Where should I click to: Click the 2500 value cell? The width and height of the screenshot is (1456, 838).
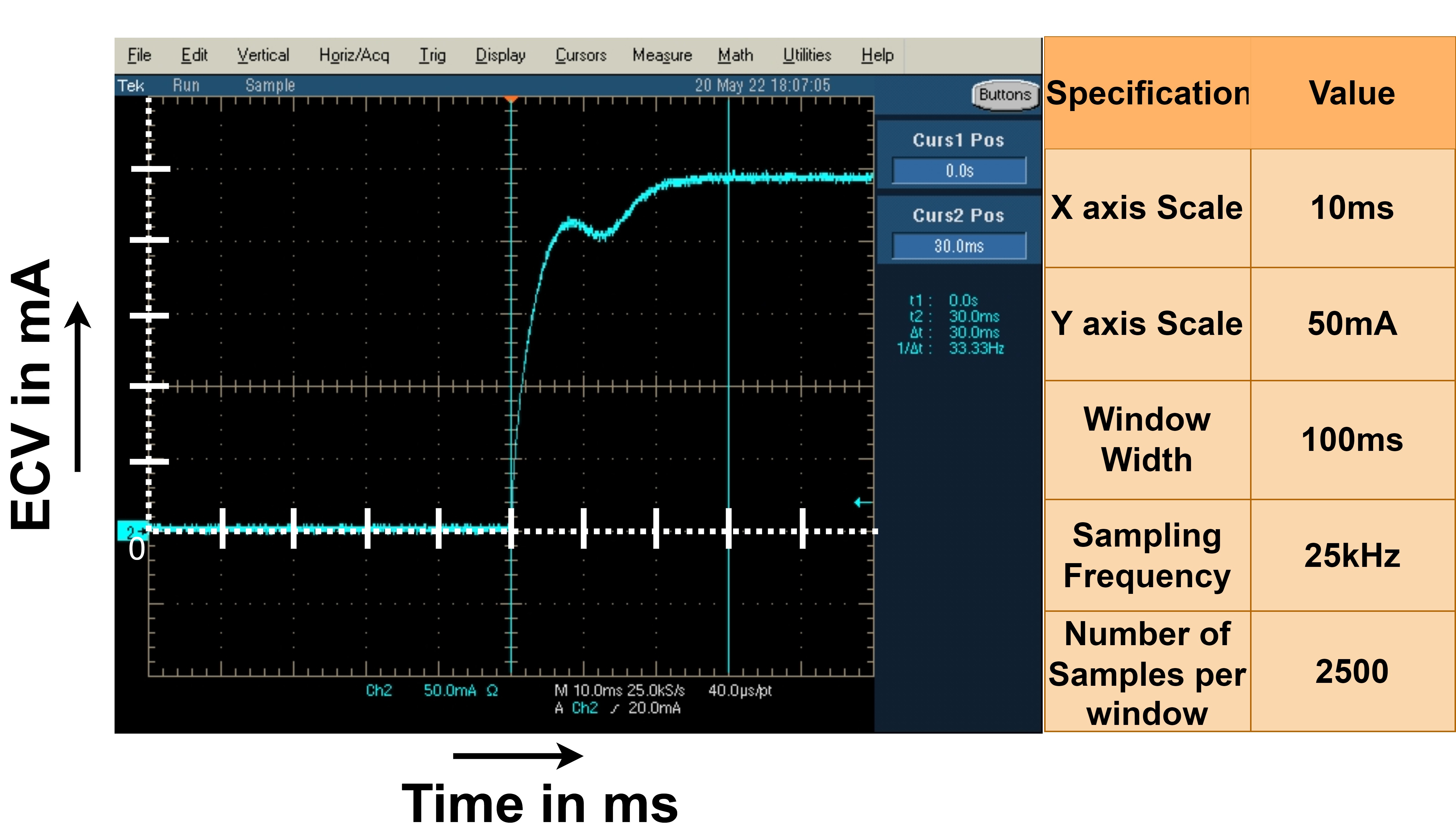click(1352, 672)
